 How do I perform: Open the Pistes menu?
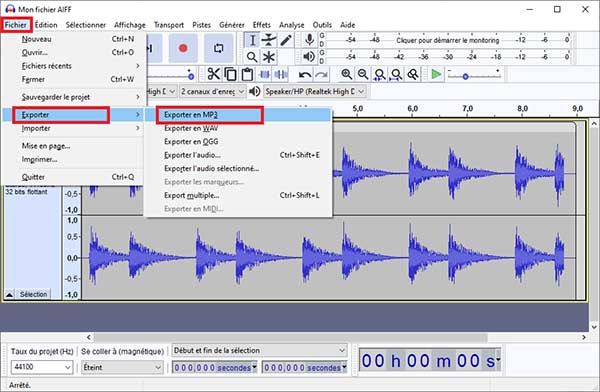point(201,25)
